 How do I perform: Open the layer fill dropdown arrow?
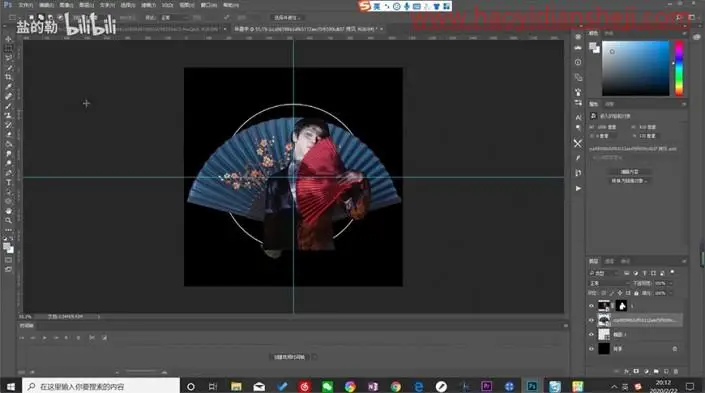pos(670,293)
